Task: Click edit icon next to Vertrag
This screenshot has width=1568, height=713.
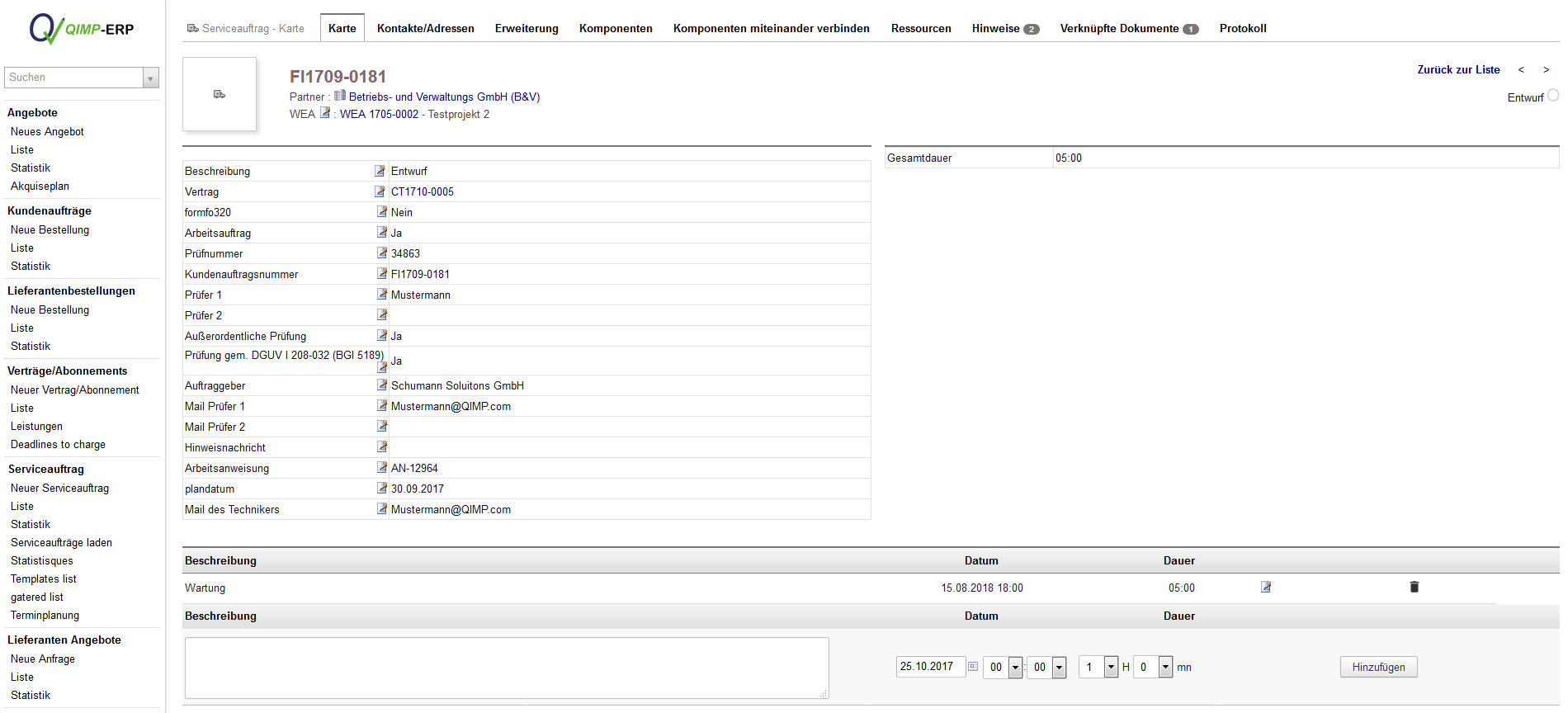Action: pyautogui.click(x=380, y=191)
